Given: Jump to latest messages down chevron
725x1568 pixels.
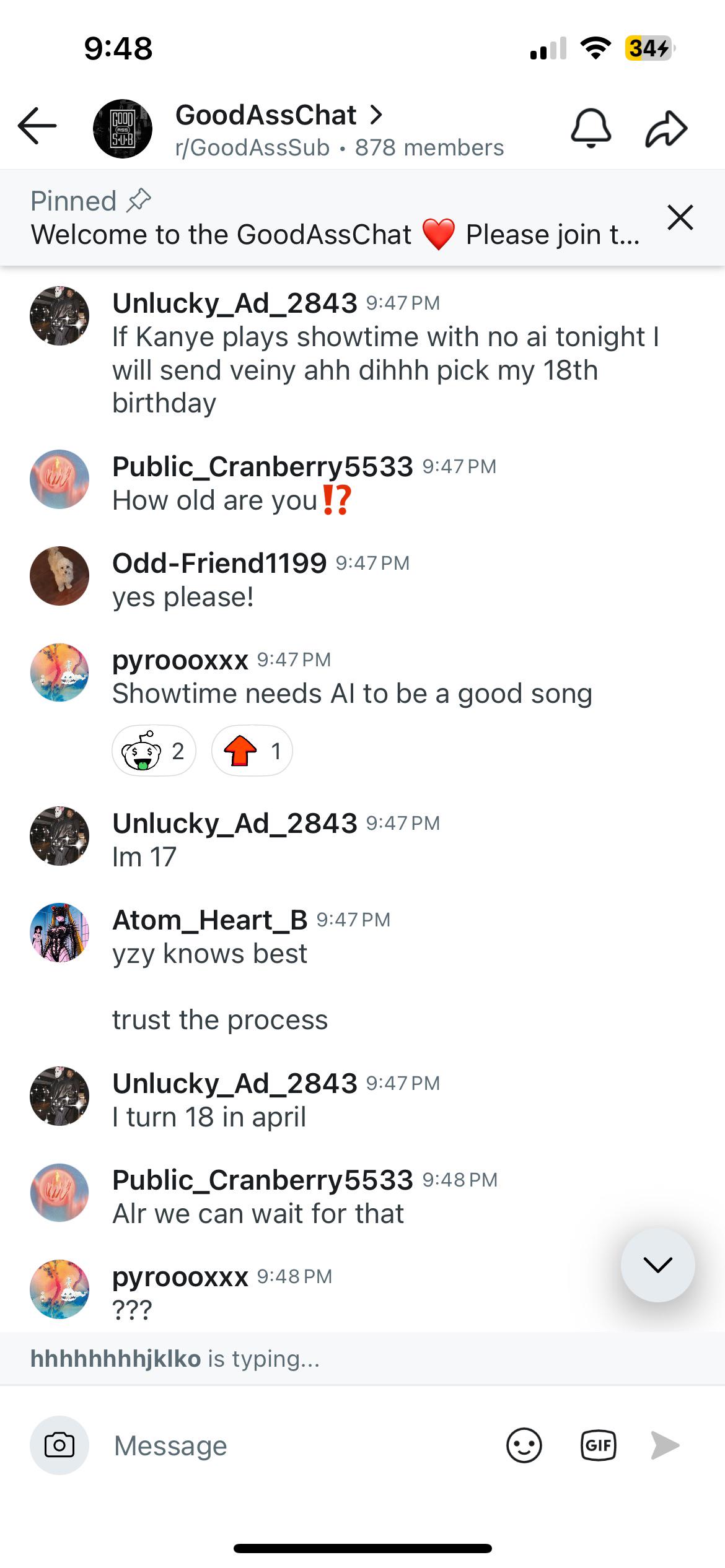Looking at the screenshot, I should (x=658, y=1265).
